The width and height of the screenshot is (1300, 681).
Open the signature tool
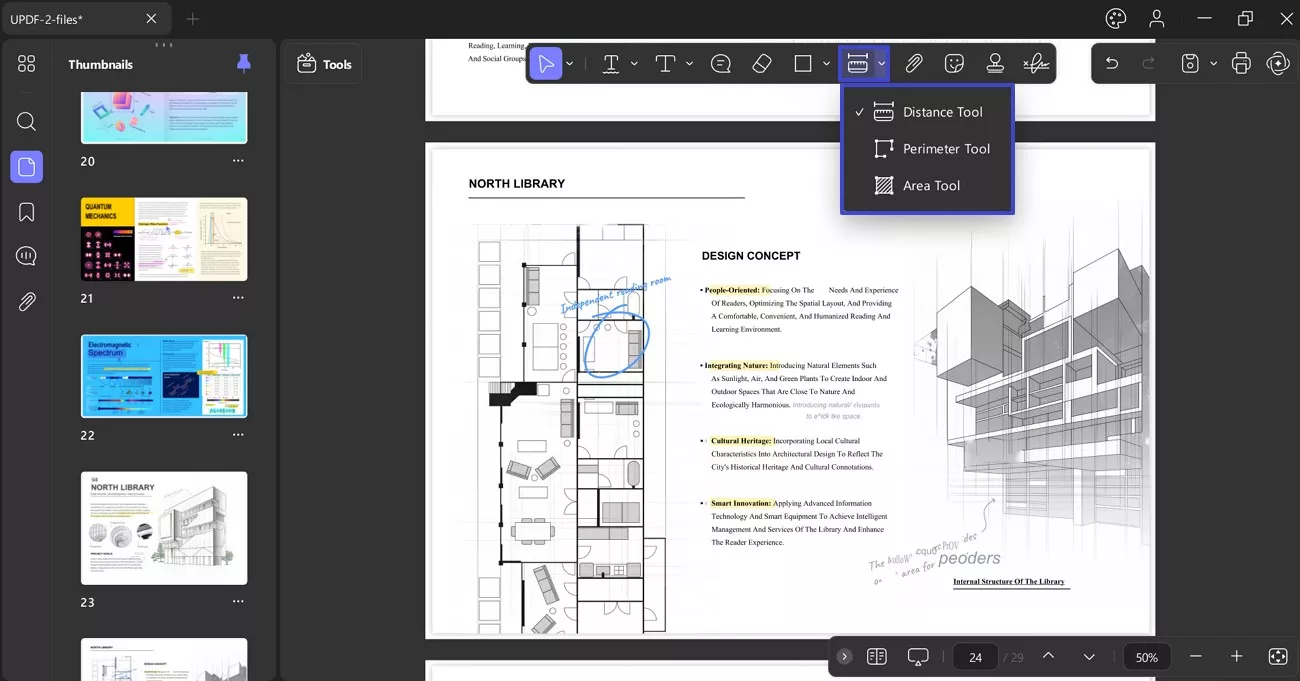tap(1036, 64)
